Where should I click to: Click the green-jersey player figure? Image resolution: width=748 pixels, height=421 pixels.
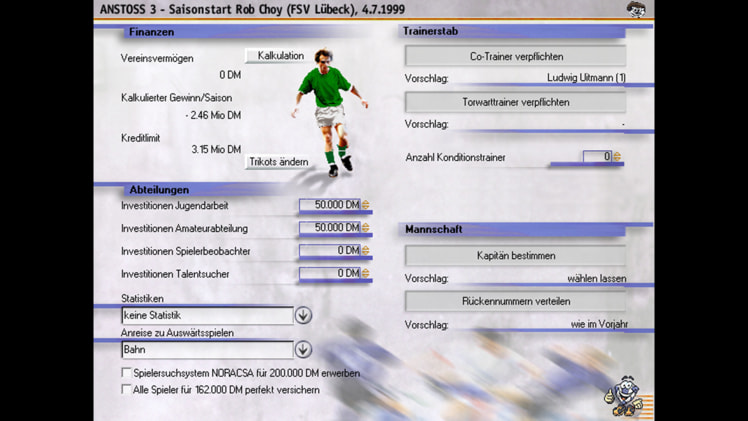[330, 113]
